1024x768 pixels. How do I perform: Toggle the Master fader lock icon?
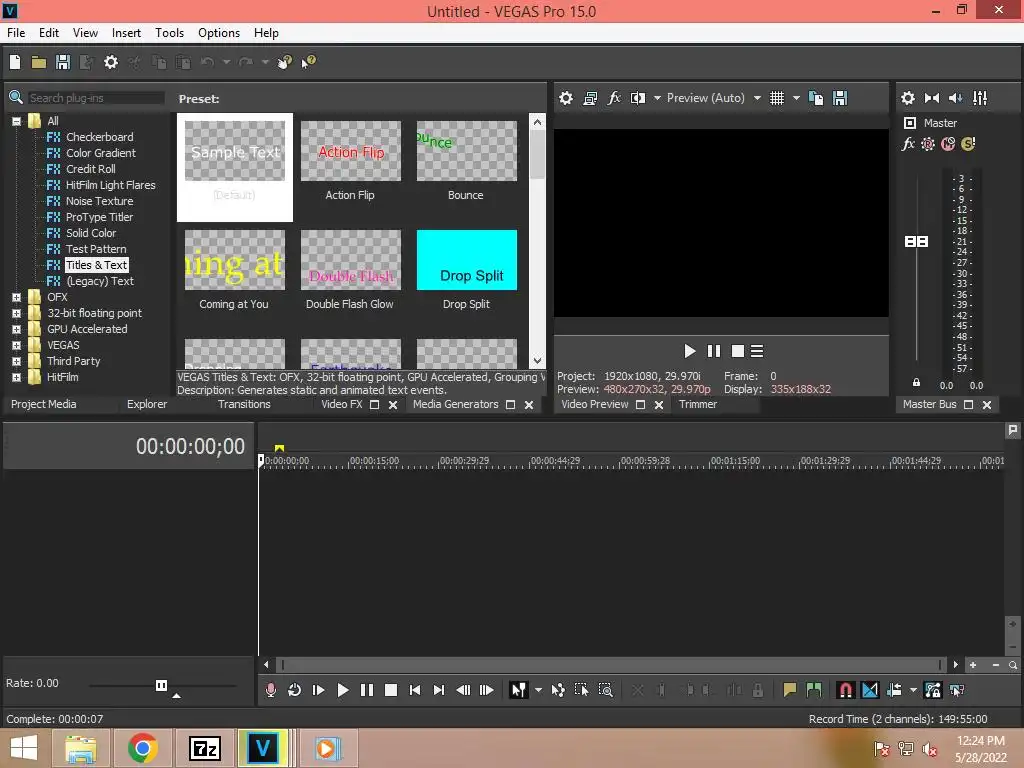[x=916, y=383]
